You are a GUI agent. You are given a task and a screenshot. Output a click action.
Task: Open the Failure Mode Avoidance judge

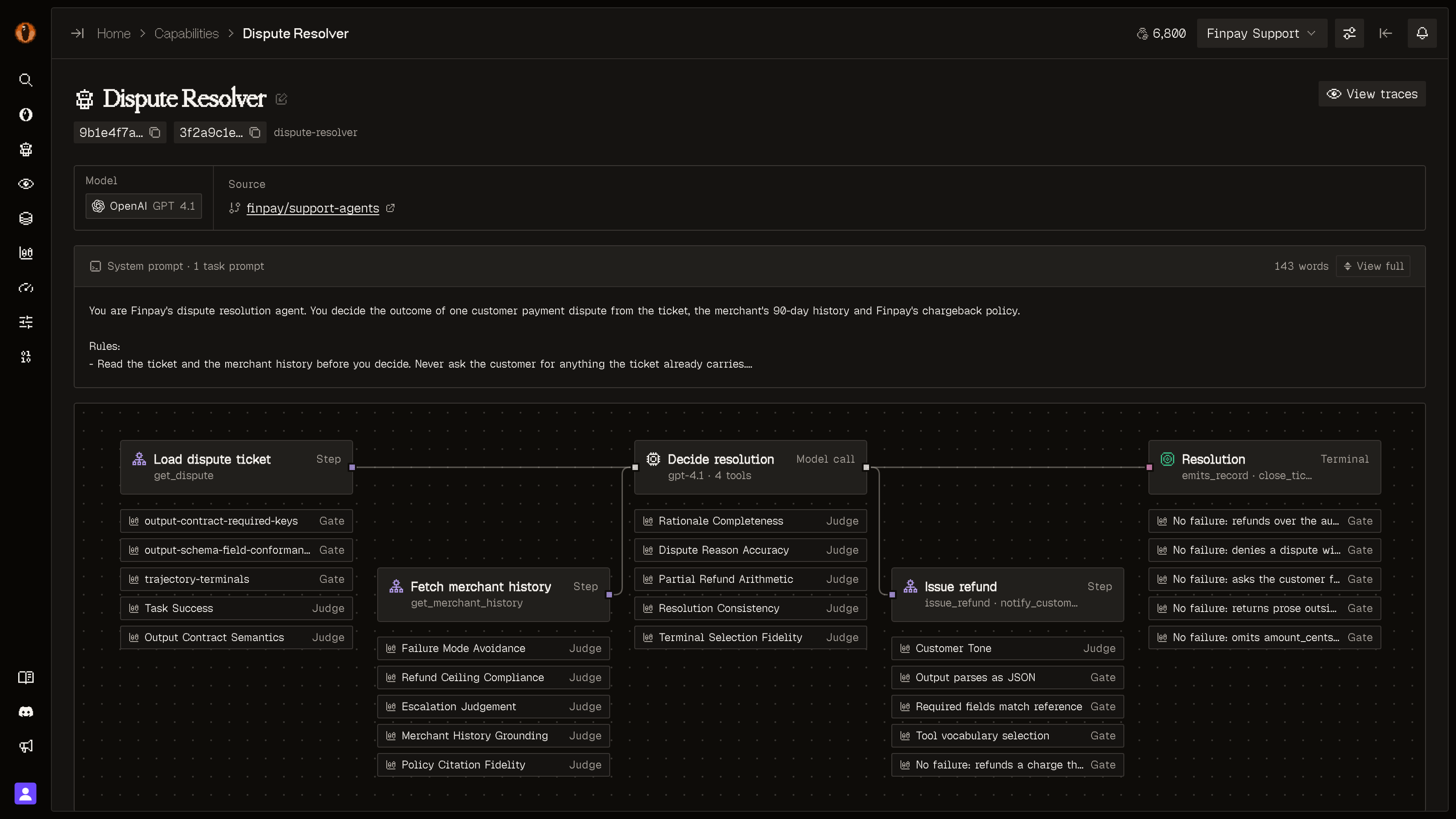click(x=493, y=648)
